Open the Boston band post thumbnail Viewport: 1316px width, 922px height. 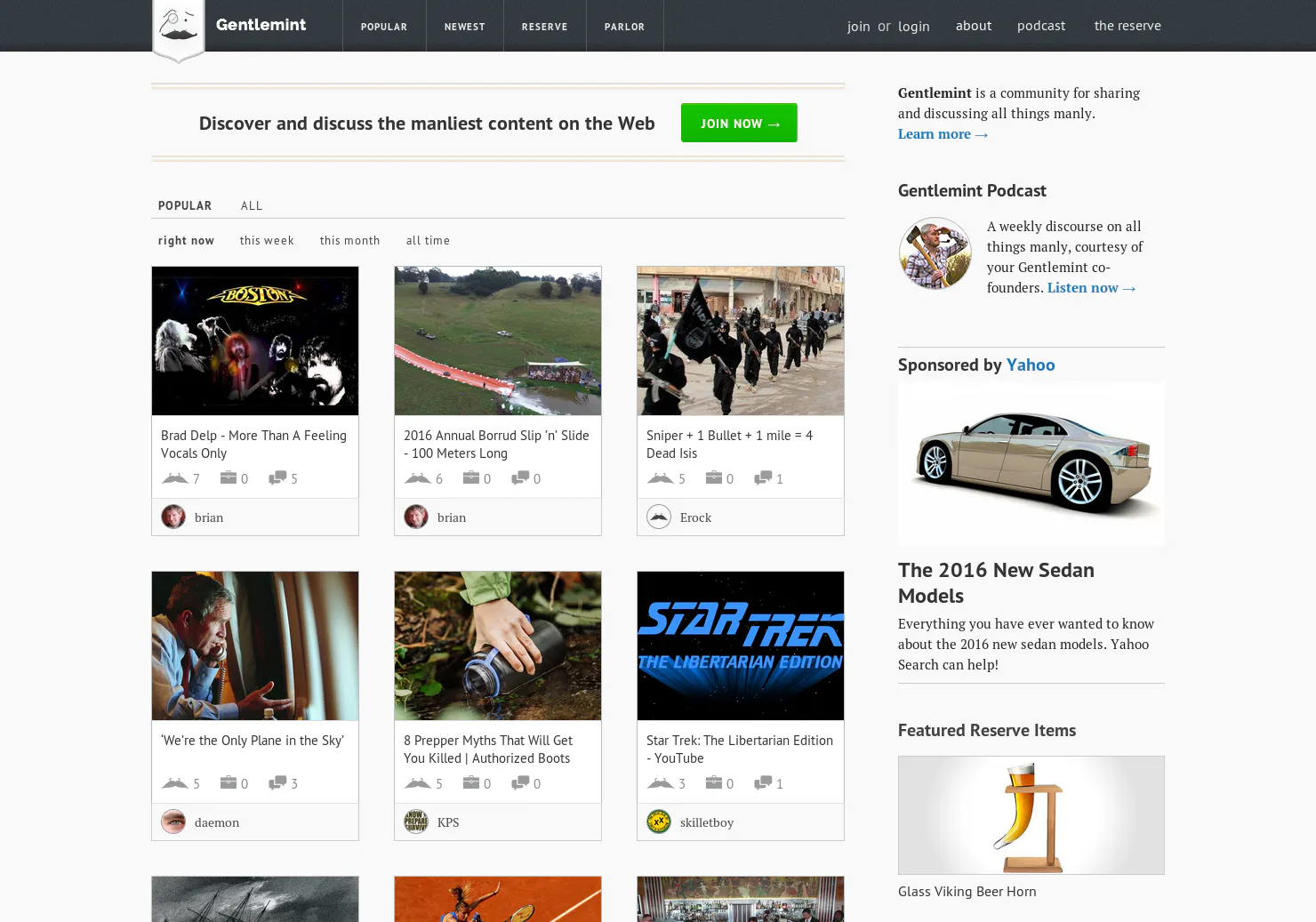[x=255, y=341]
